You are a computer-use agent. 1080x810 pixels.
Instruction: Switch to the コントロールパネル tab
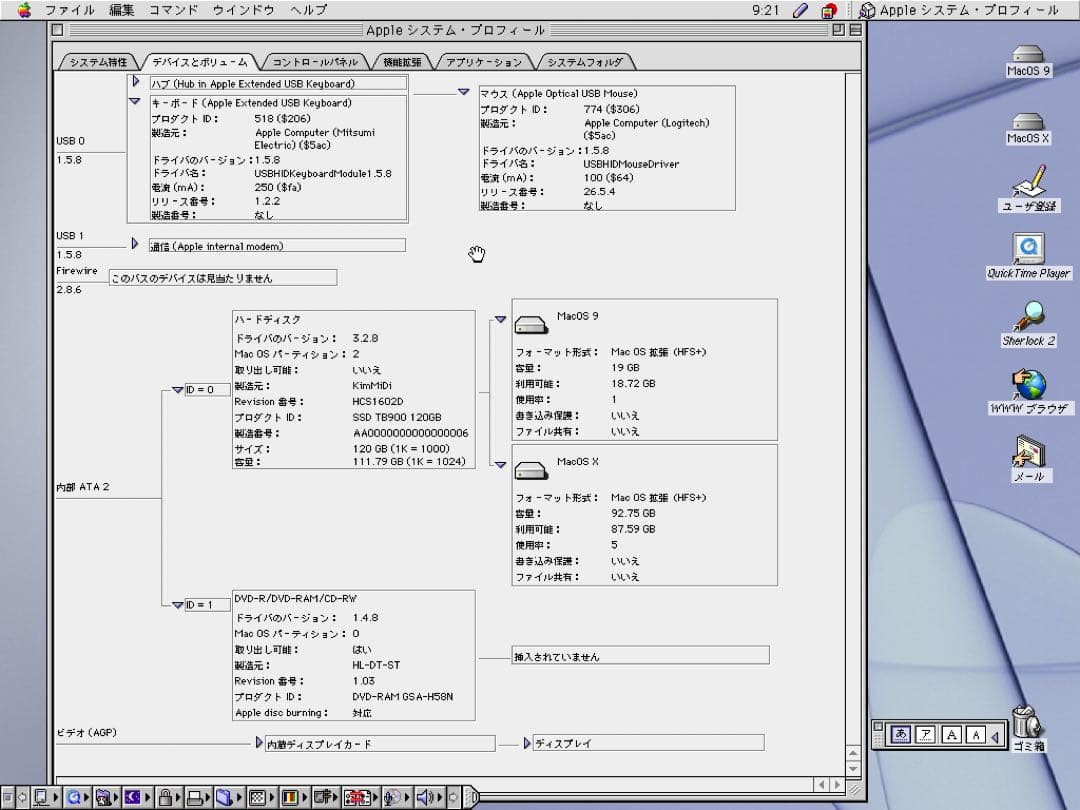tap(314, 62)
